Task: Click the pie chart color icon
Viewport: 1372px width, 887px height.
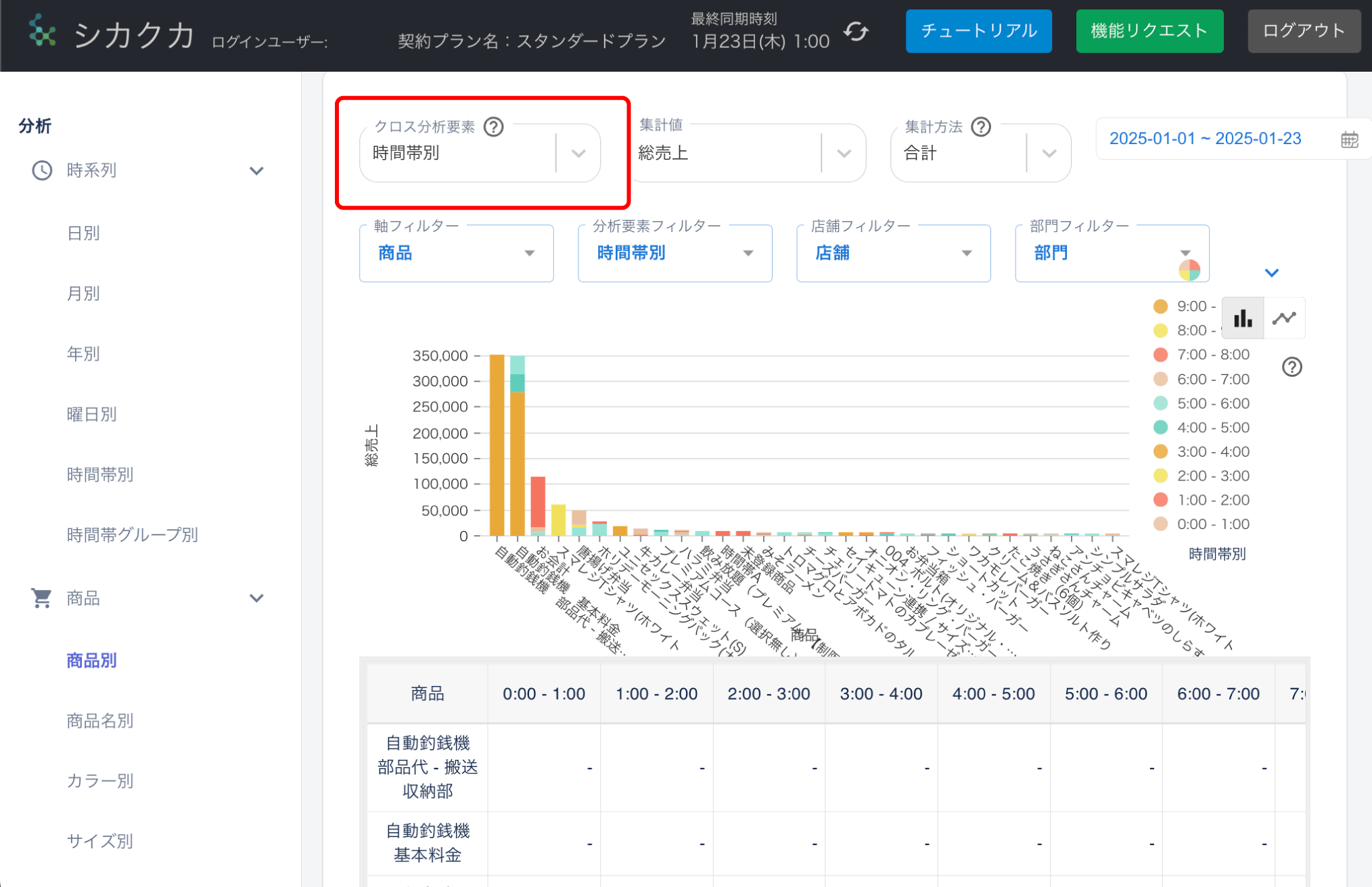Action: click(1189, 270)
